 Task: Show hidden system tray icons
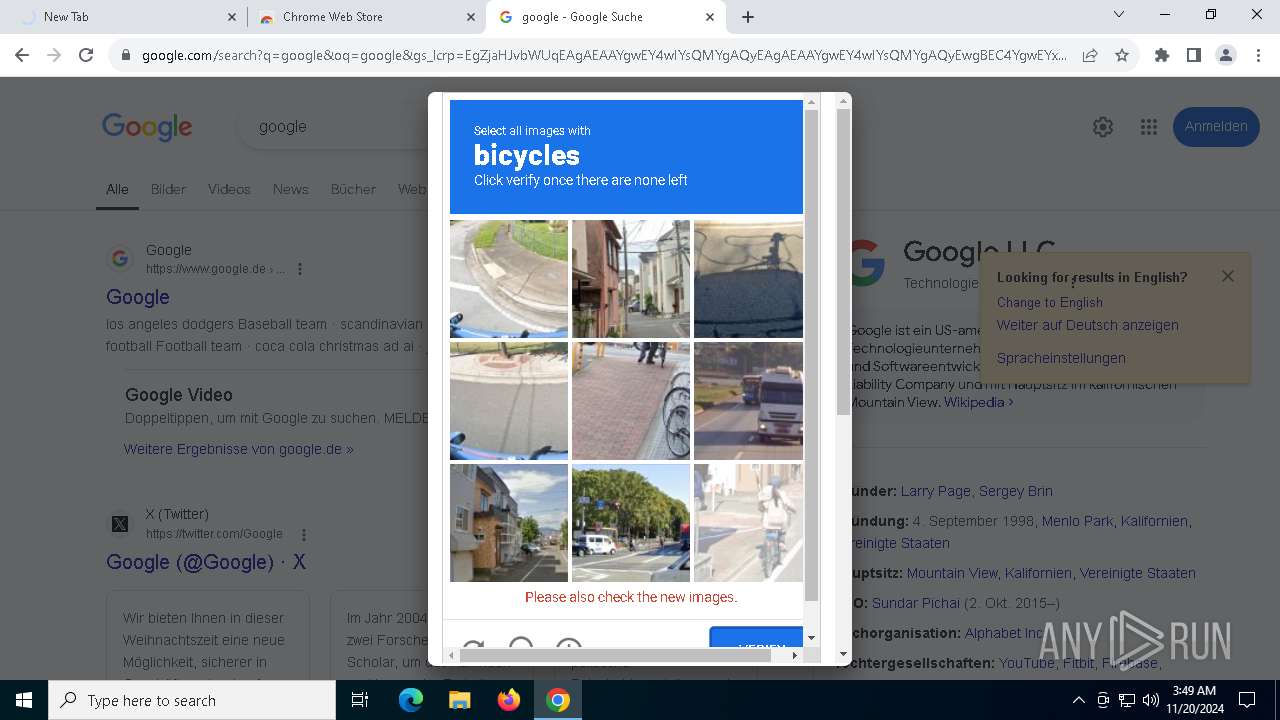(1078, 700)
